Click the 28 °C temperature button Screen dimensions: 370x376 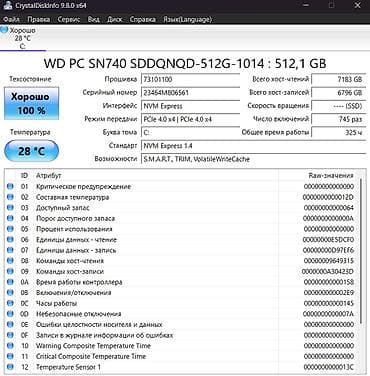coord(31,151)
